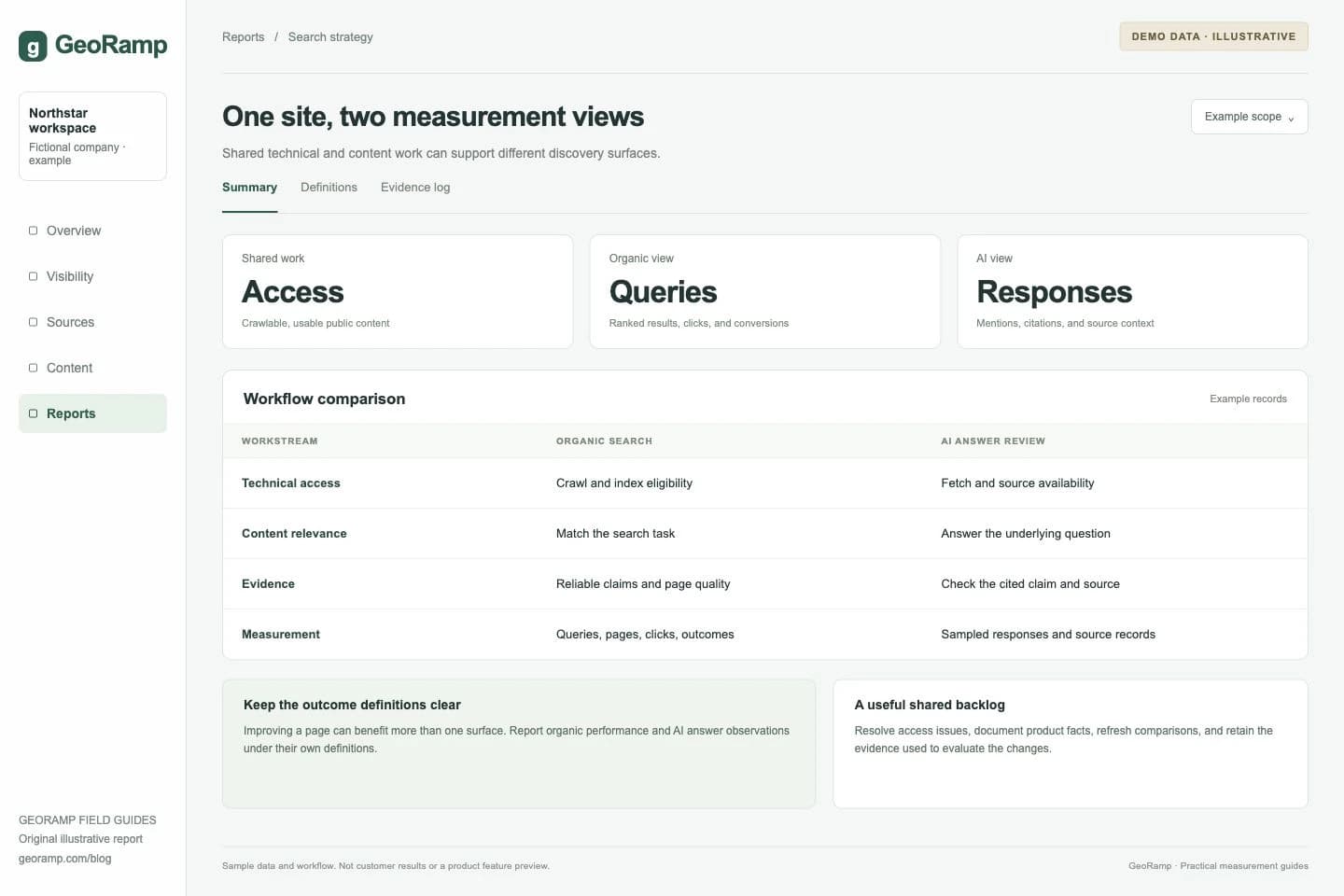Go to Overview in the sidebar
Image resolution: width=1344 pixels, height=896 pixels.
92,231
